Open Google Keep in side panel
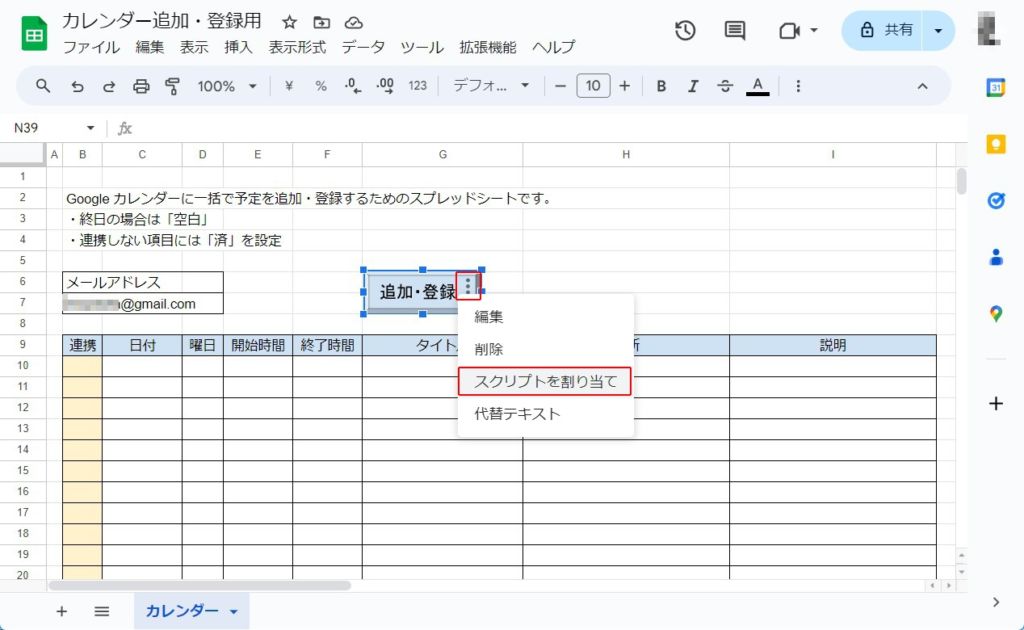The image size is (1024, 630). pos(995,143)
